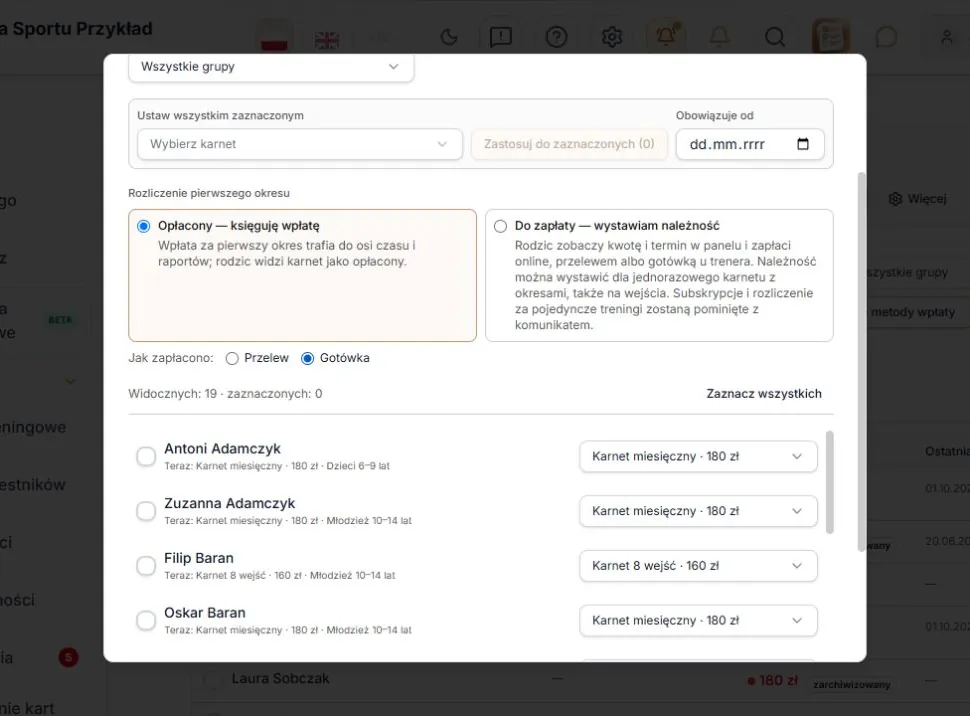Image resolution: width=970 pixels, height=716 pixels.
Task: Check the box for Oskar Baran
Action: tap(146, 620)
